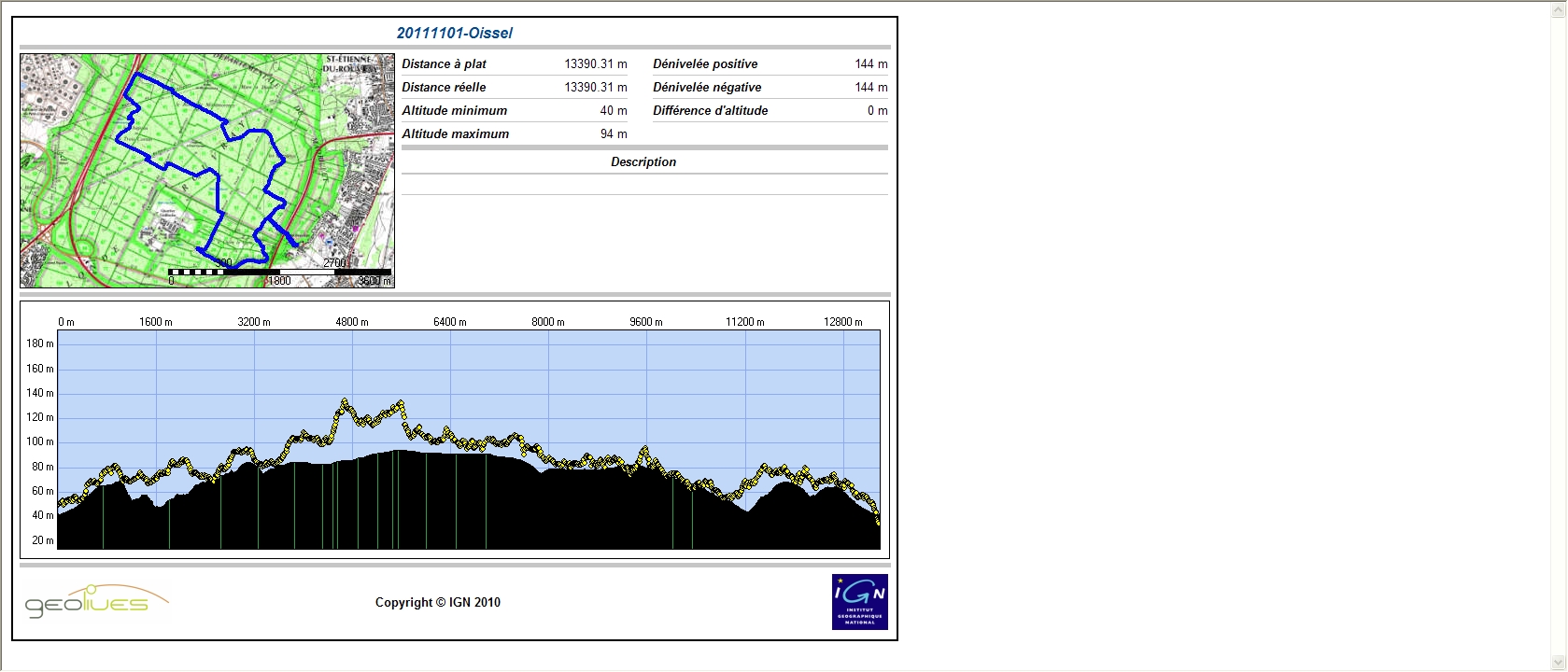The width and height of the screenshot is (1568, 672).
Task: Click the 100 m altitude axis label
Action: [40, 441]
